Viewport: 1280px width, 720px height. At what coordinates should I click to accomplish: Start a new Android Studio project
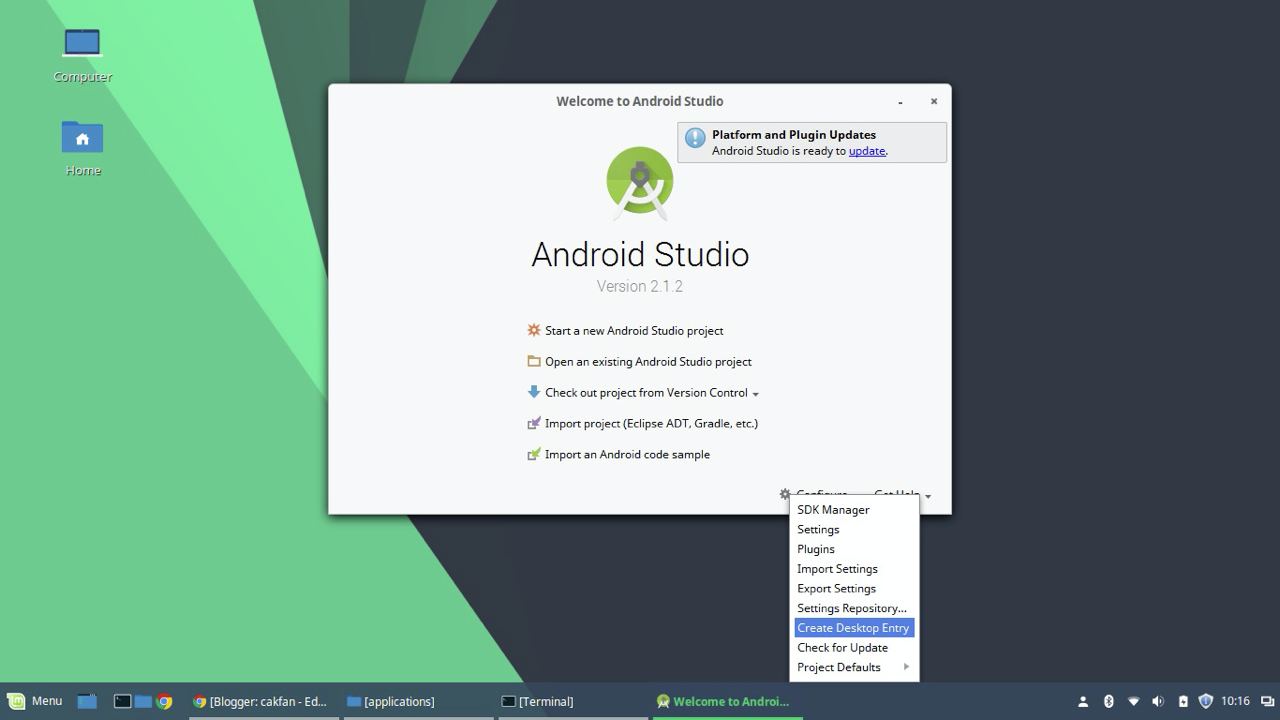pyautogui.click(x=634, y=330)
